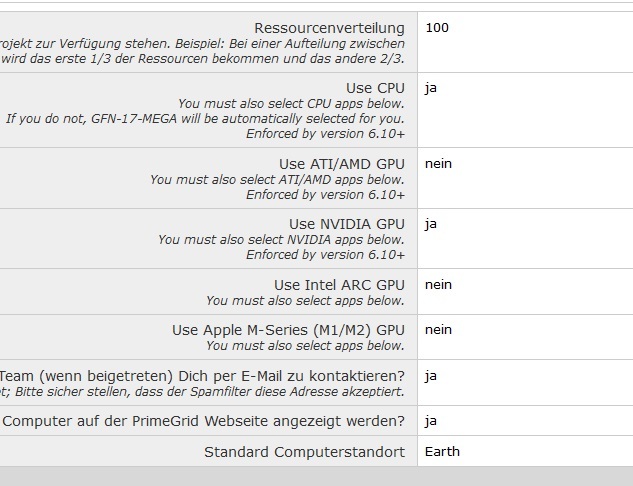Select the Use CPU label
Screen dimensions: 633x486
pyautogui.click(x=375, y=88)
